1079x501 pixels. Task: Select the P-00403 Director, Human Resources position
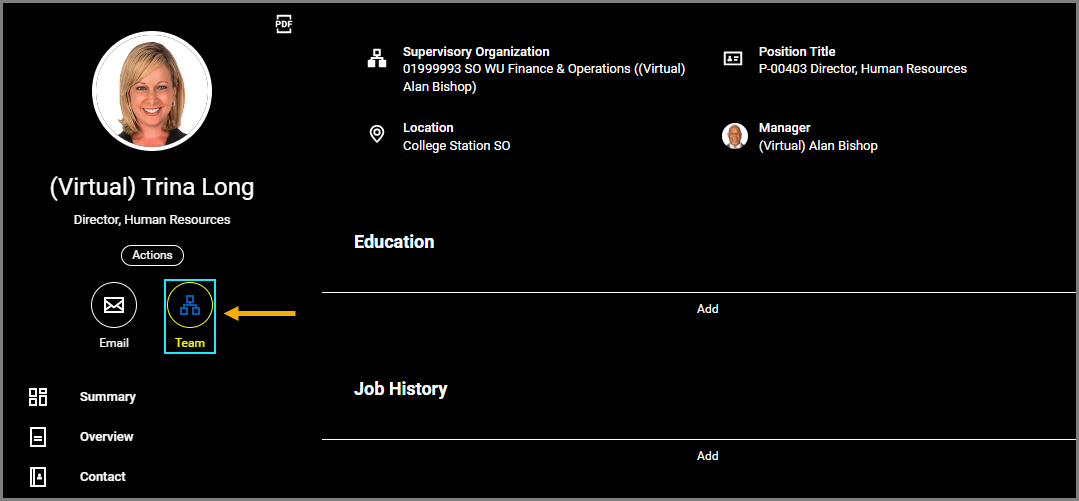coord(862,69)
